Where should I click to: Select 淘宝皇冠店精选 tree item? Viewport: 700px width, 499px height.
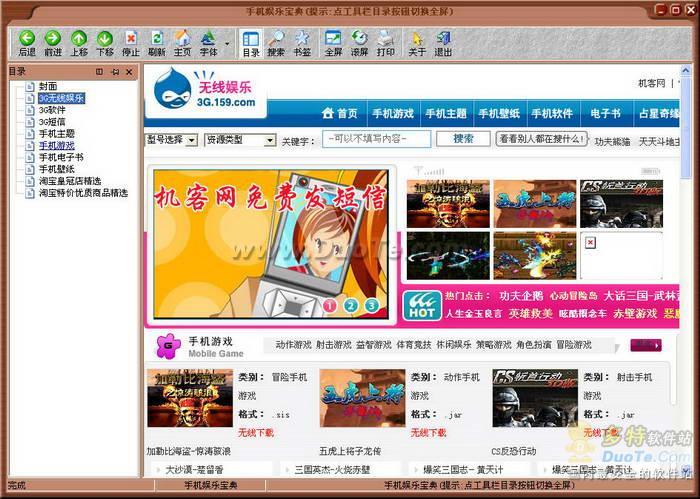point(70,181)
